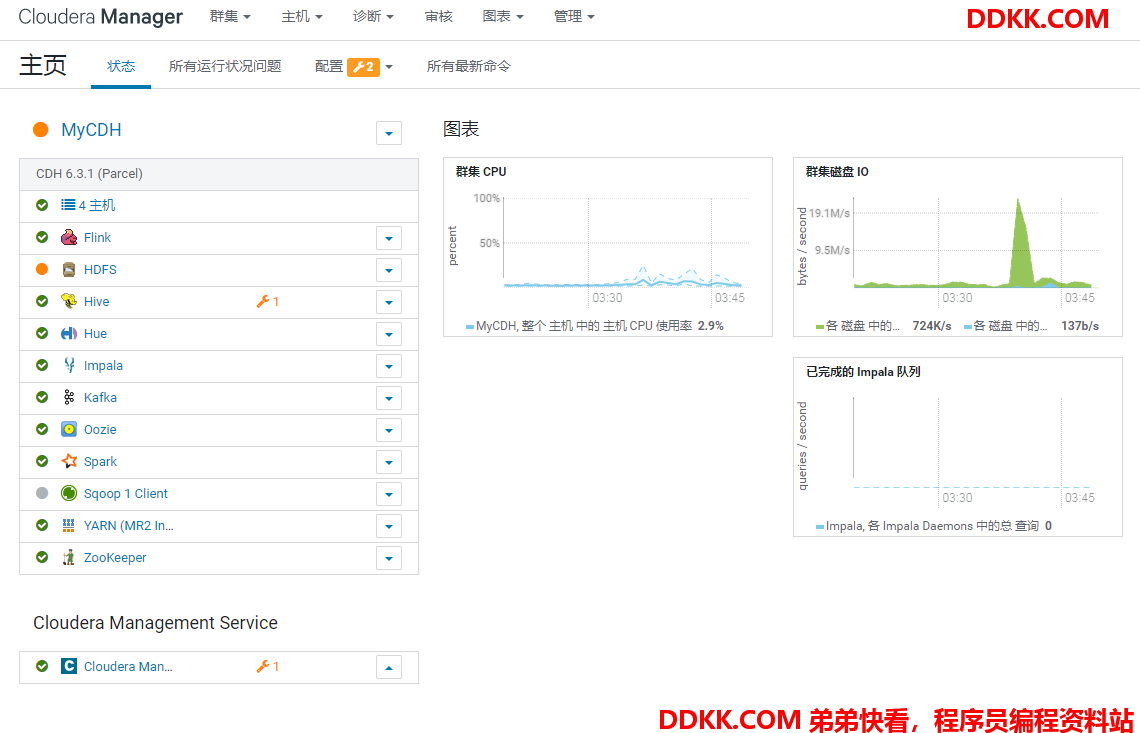Open the Impala actions dropdown
This screenshot has width=1140, height=733.
coord(389,366)
